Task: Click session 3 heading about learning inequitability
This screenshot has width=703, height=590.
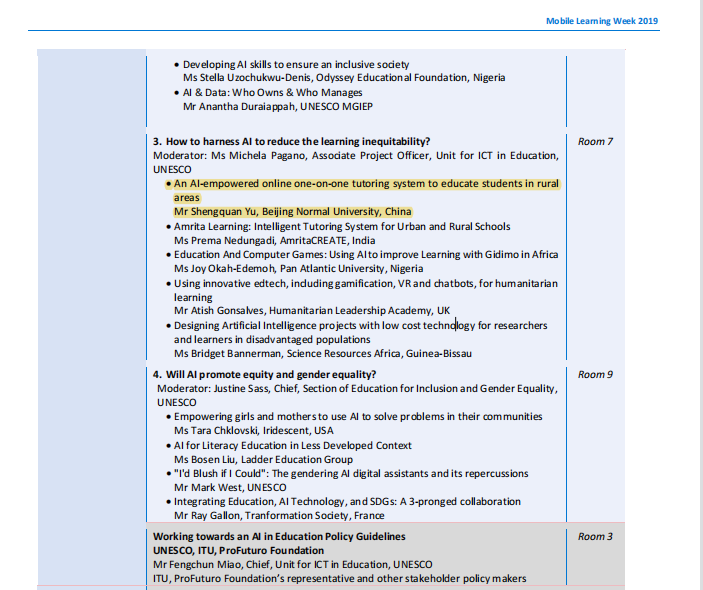Action: coord(298,142)
